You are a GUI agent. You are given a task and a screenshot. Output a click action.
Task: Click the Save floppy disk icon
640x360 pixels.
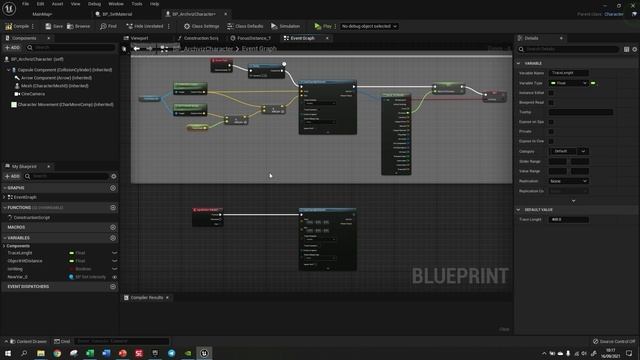click(x=48, y=26)
